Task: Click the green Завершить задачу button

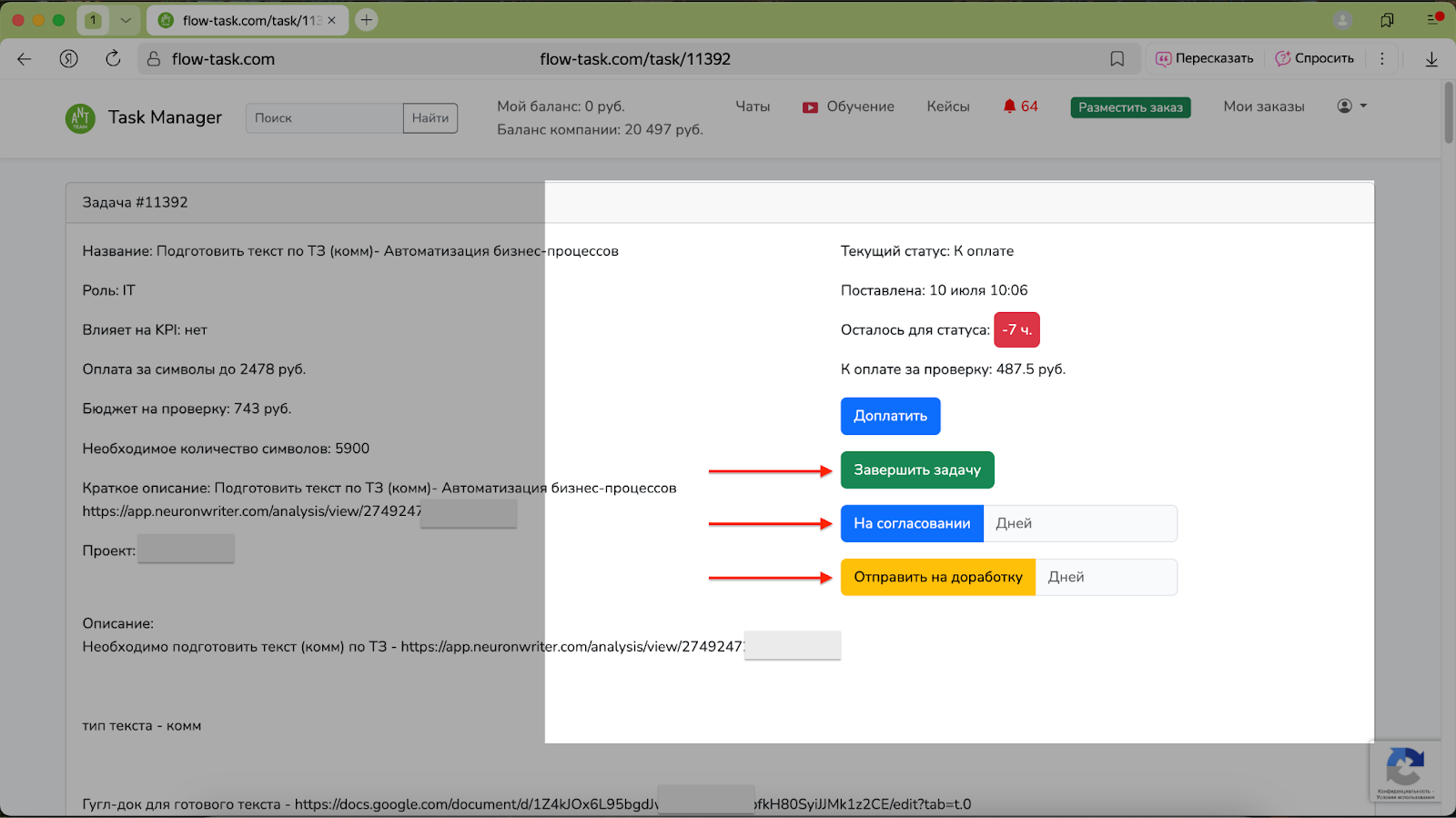Action: (916, 470)
